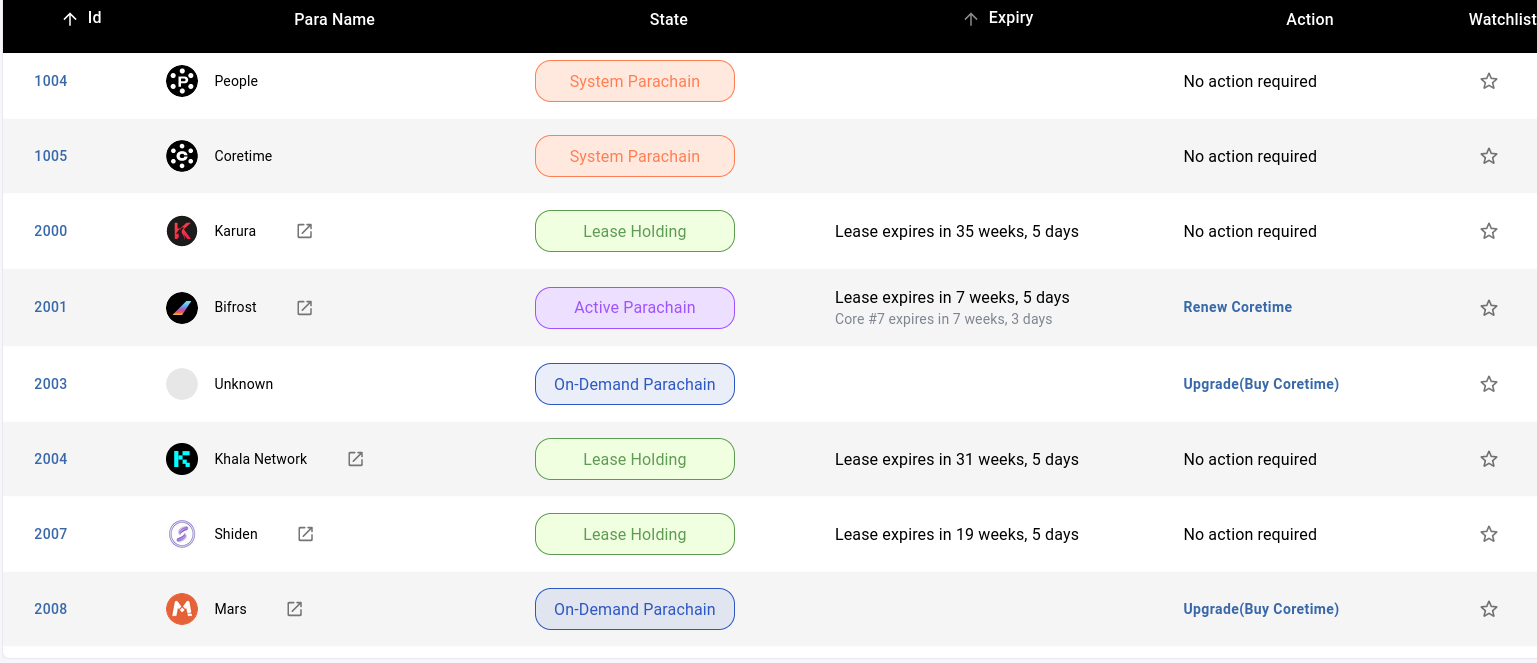Open Karura external link icon
Screen dimensions: 1537x663
point(305,231)
